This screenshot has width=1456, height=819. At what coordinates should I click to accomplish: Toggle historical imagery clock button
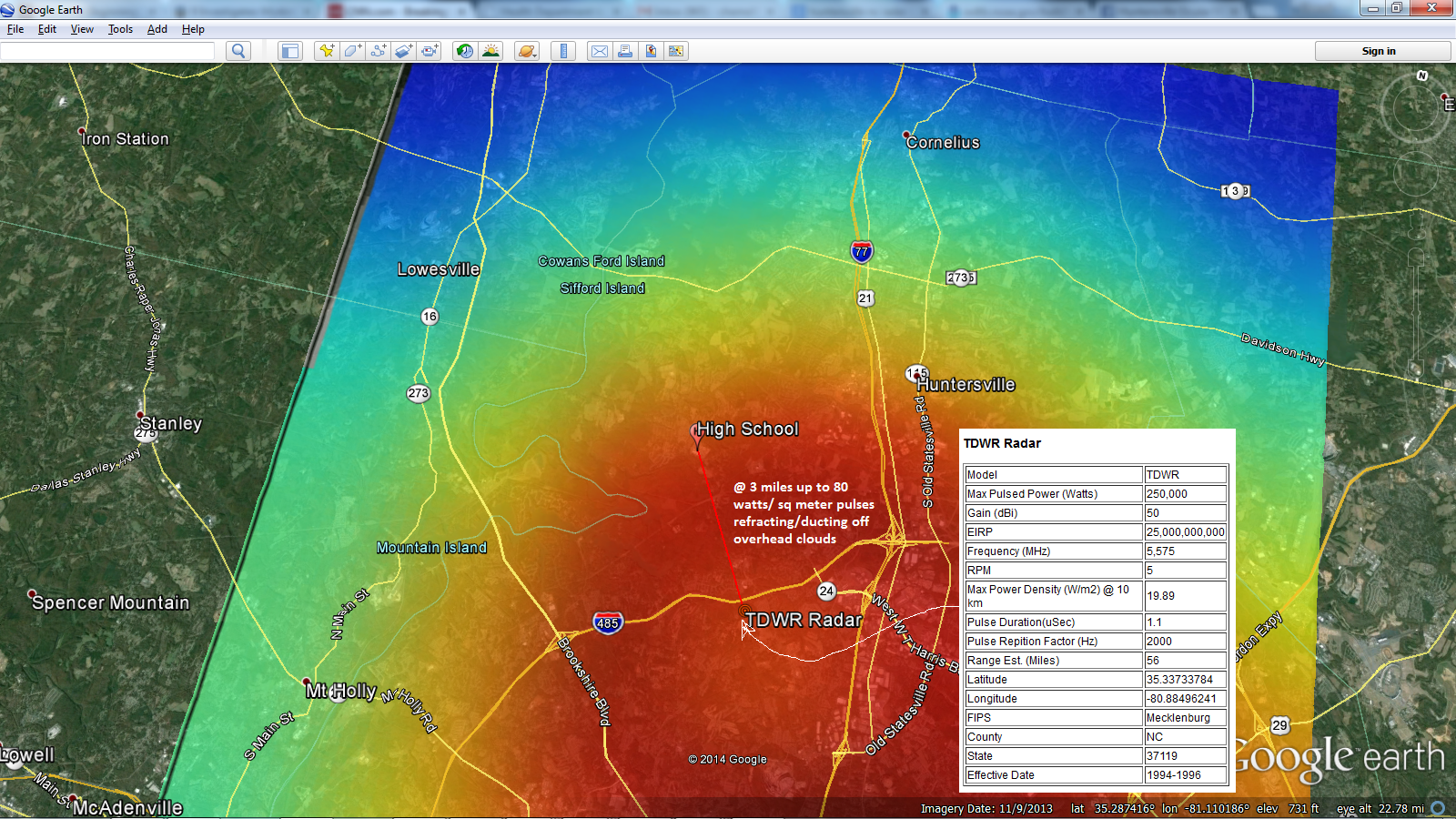(465, 51)
